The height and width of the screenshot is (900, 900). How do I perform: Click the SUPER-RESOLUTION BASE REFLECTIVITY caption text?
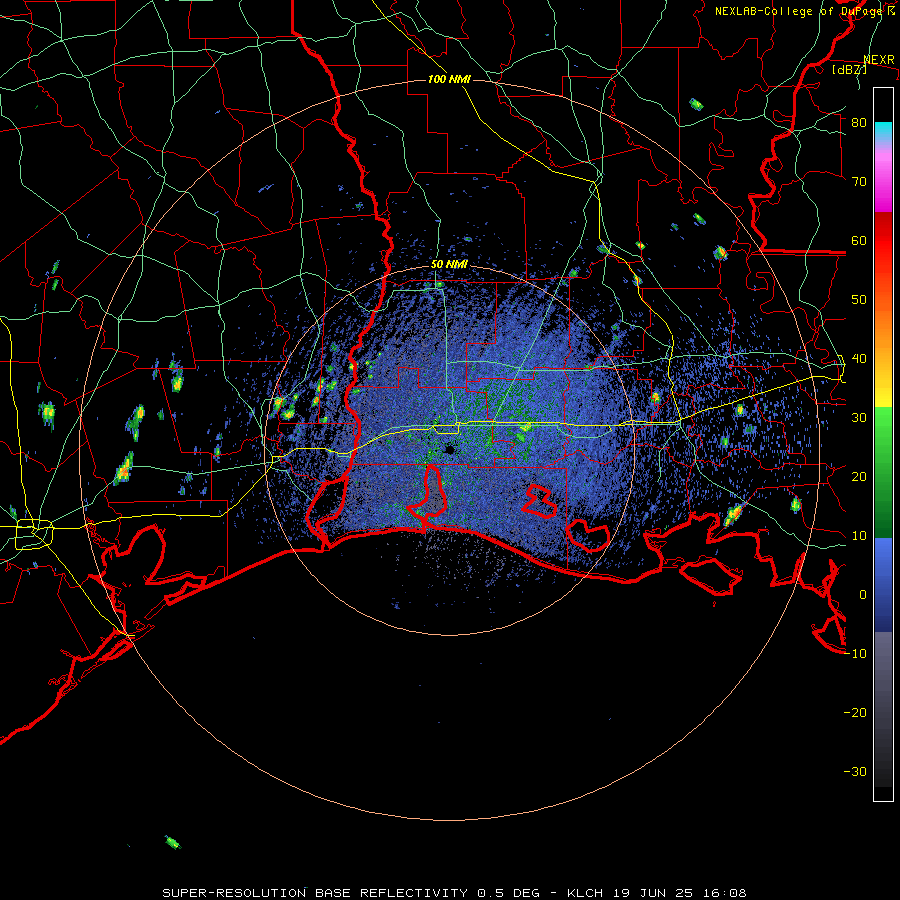(315, 893)
